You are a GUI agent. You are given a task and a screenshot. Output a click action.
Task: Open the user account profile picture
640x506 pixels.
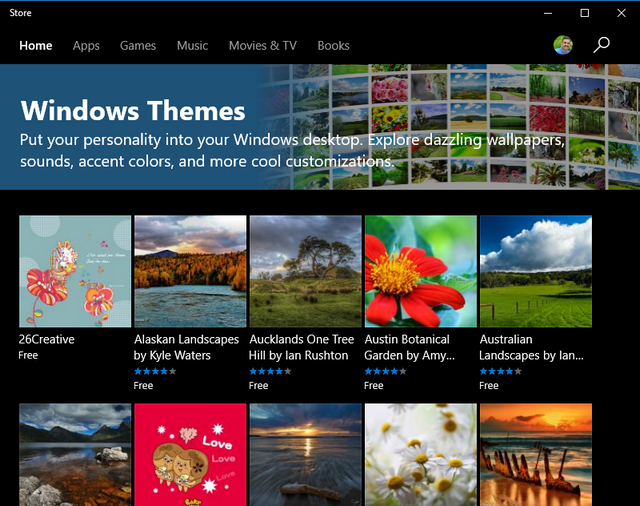563,45
